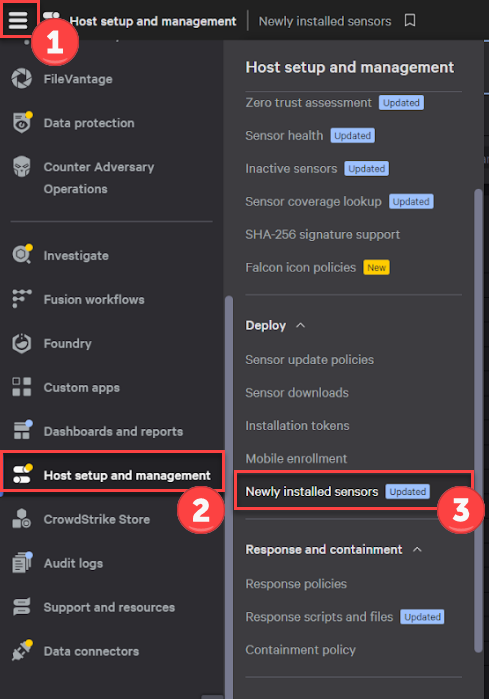The image size is (489, 699).
Task: Open Inactive sensors
Action: pyautogui.click(x=291, y=169)
